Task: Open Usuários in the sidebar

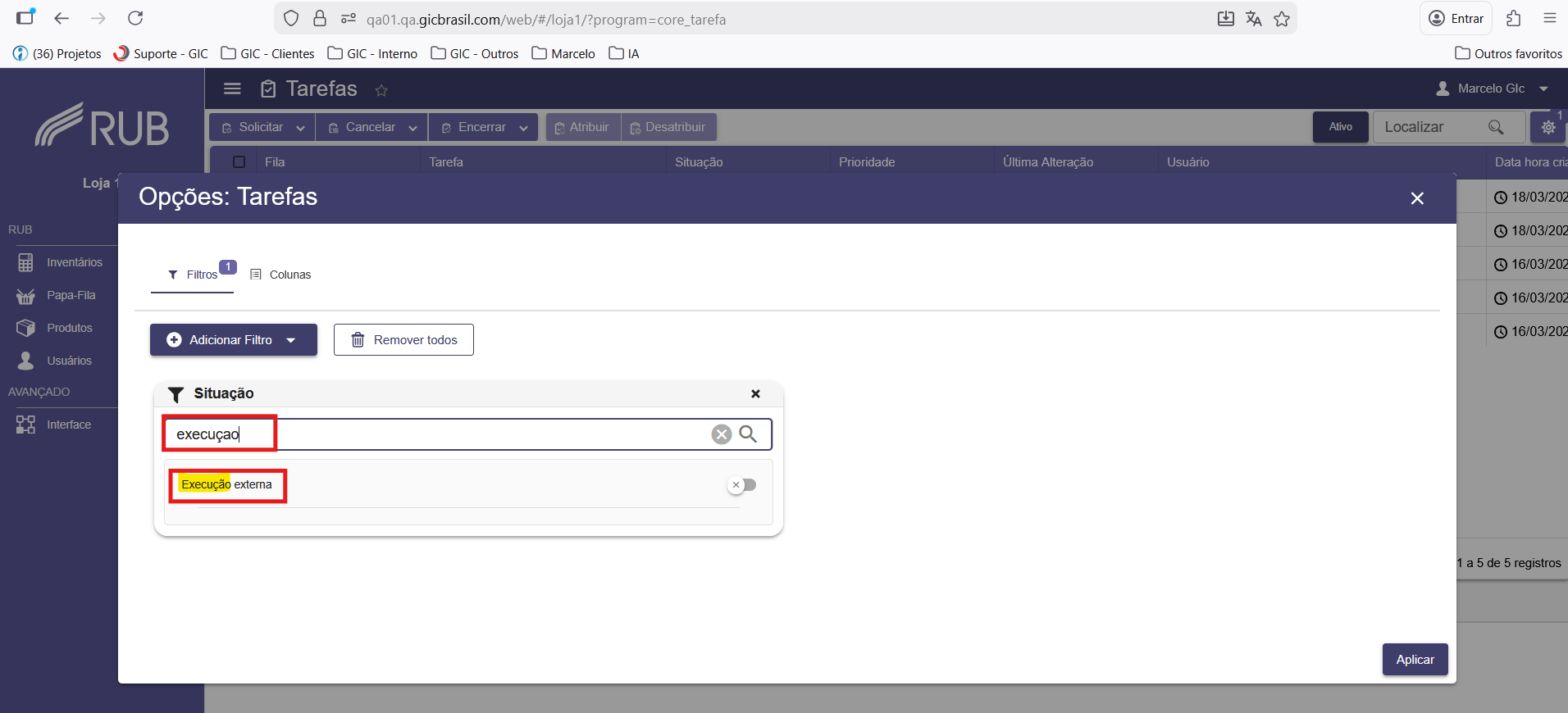Action: (x=55, y=361)
